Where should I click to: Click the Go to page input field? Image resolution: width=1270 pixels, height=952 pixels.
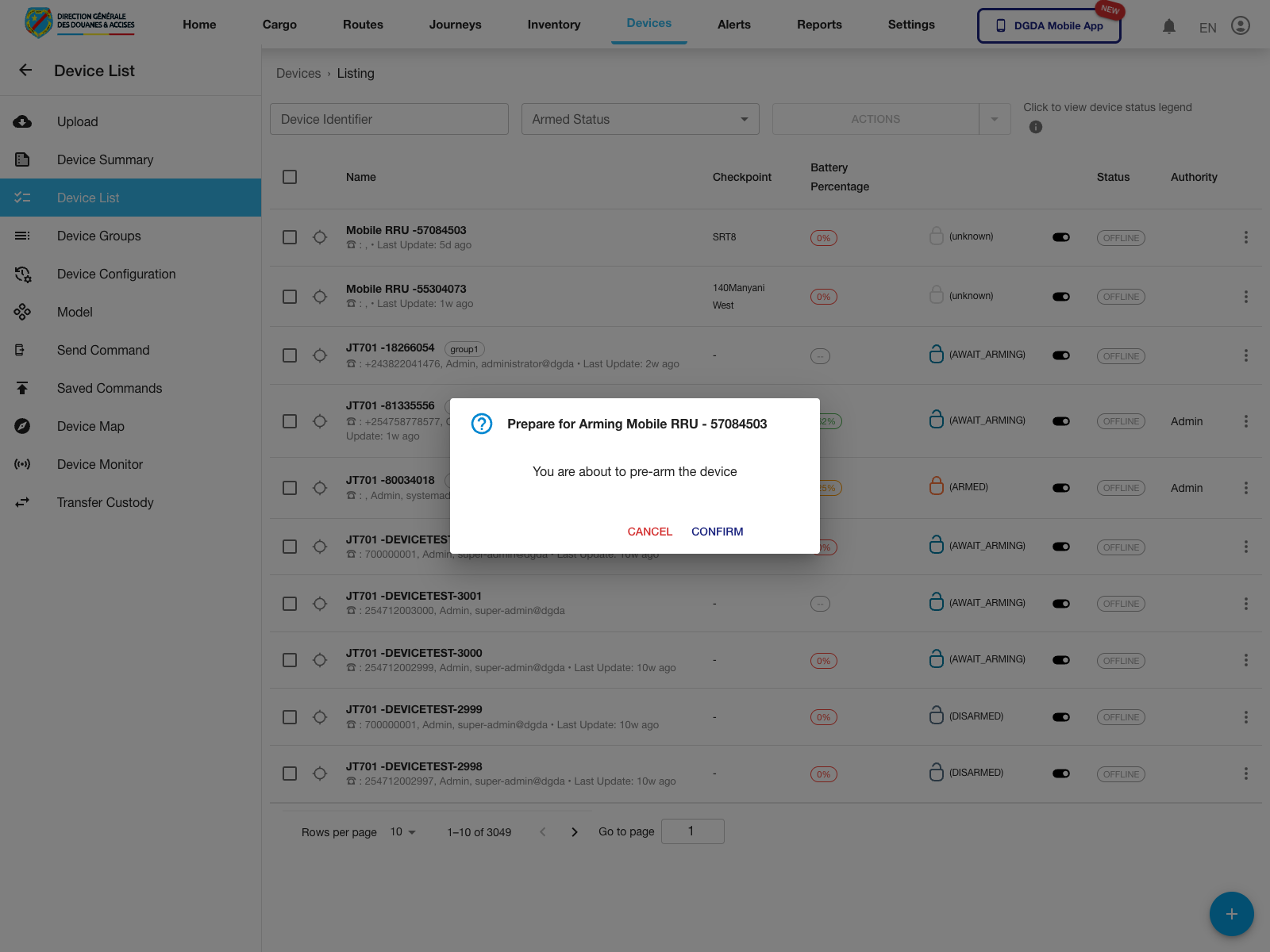click(692, 831)
